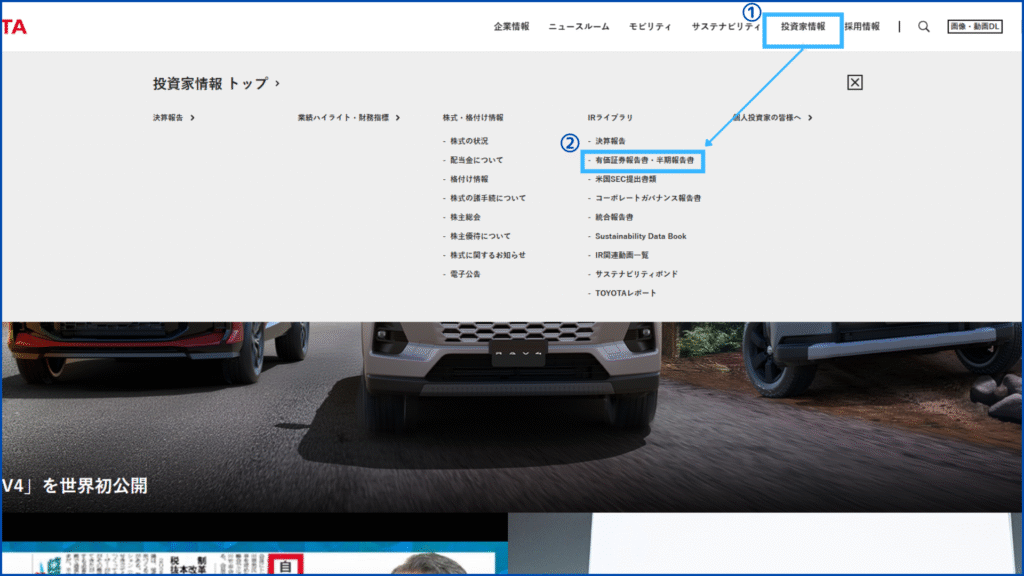The image size is (1024, 576).
Task: Open 採用情報 in the top navigation
Action: click(x=862, y=27)
